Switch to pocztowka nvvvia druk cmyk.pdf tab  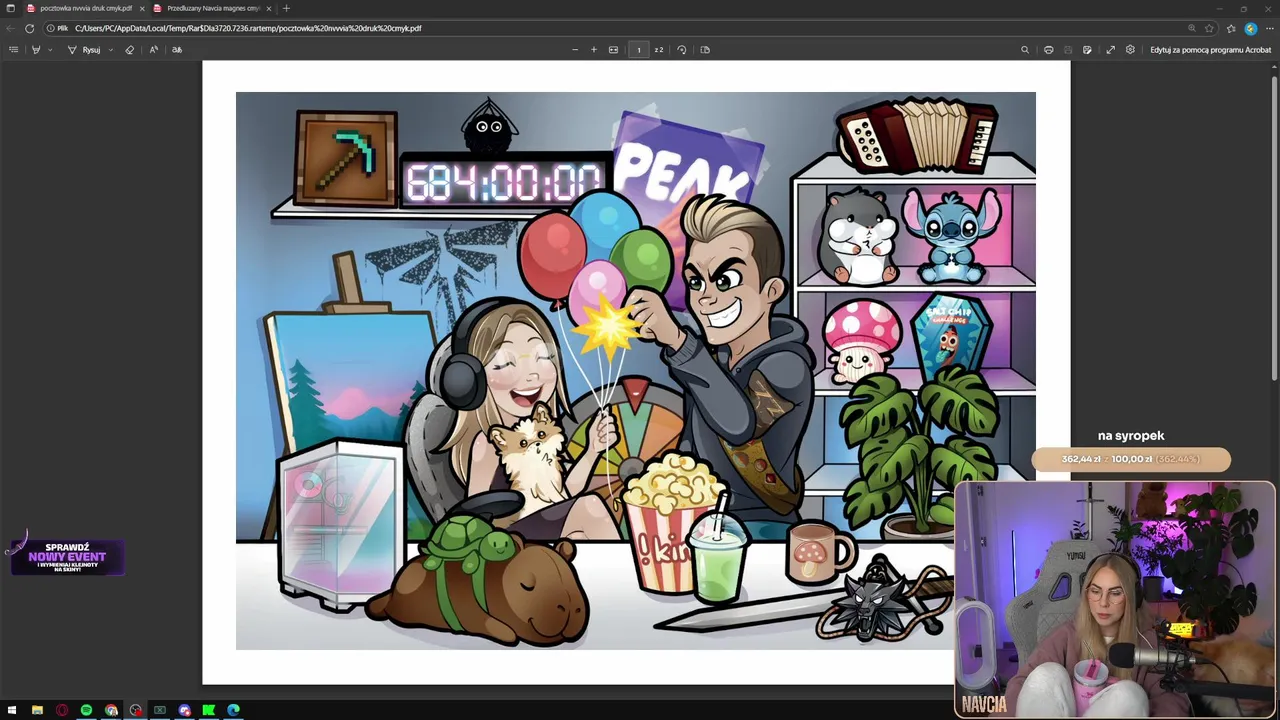(86, 8)
